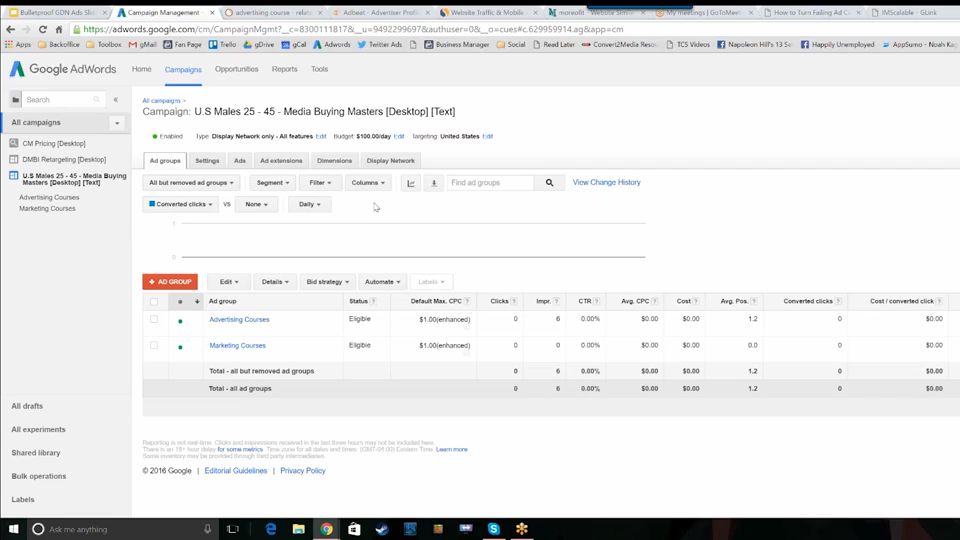Click the Find ad groups input field
Screen dimensions: 960x540
click(x=490, y=182)
